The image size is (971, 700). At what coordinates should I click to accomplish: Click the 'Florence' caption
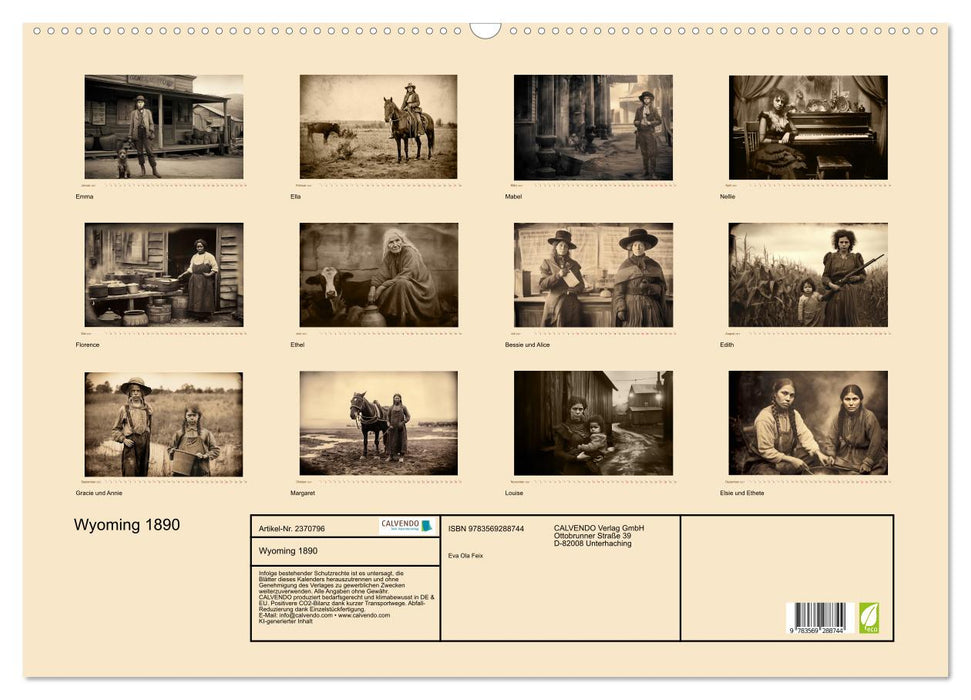87,344
